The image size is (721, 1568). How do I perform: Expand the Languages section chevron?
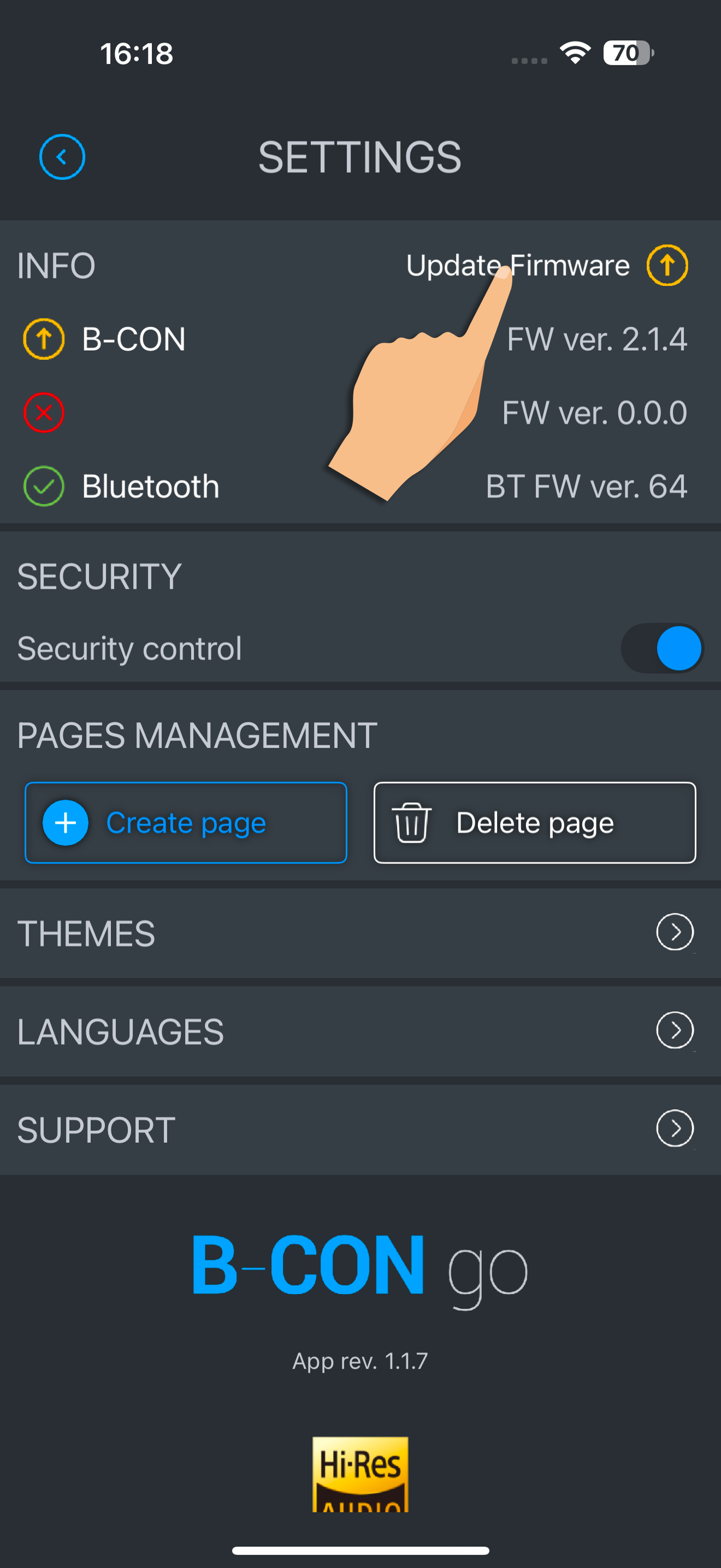(x=675, y=1031)
